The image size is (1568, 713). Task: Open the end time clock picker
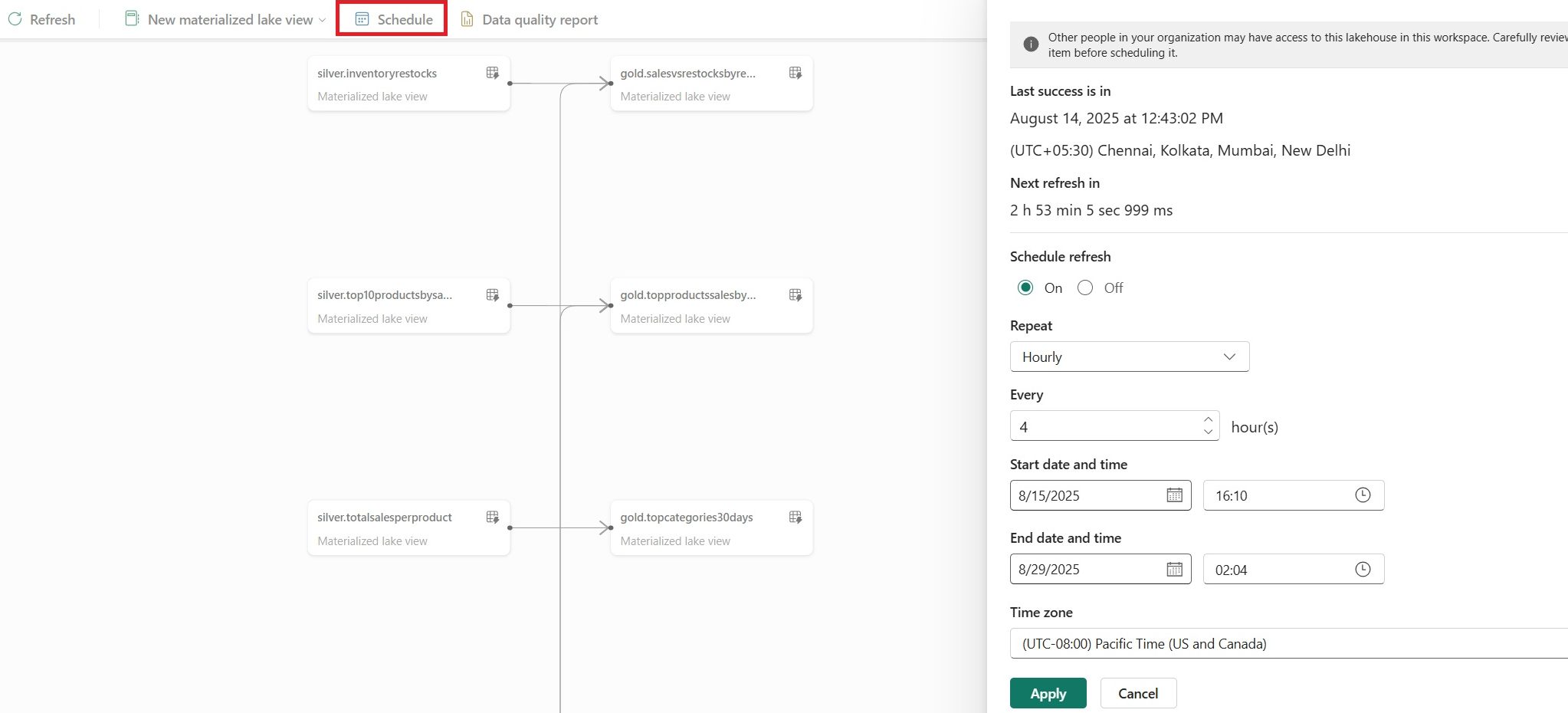click(1362, 569)
